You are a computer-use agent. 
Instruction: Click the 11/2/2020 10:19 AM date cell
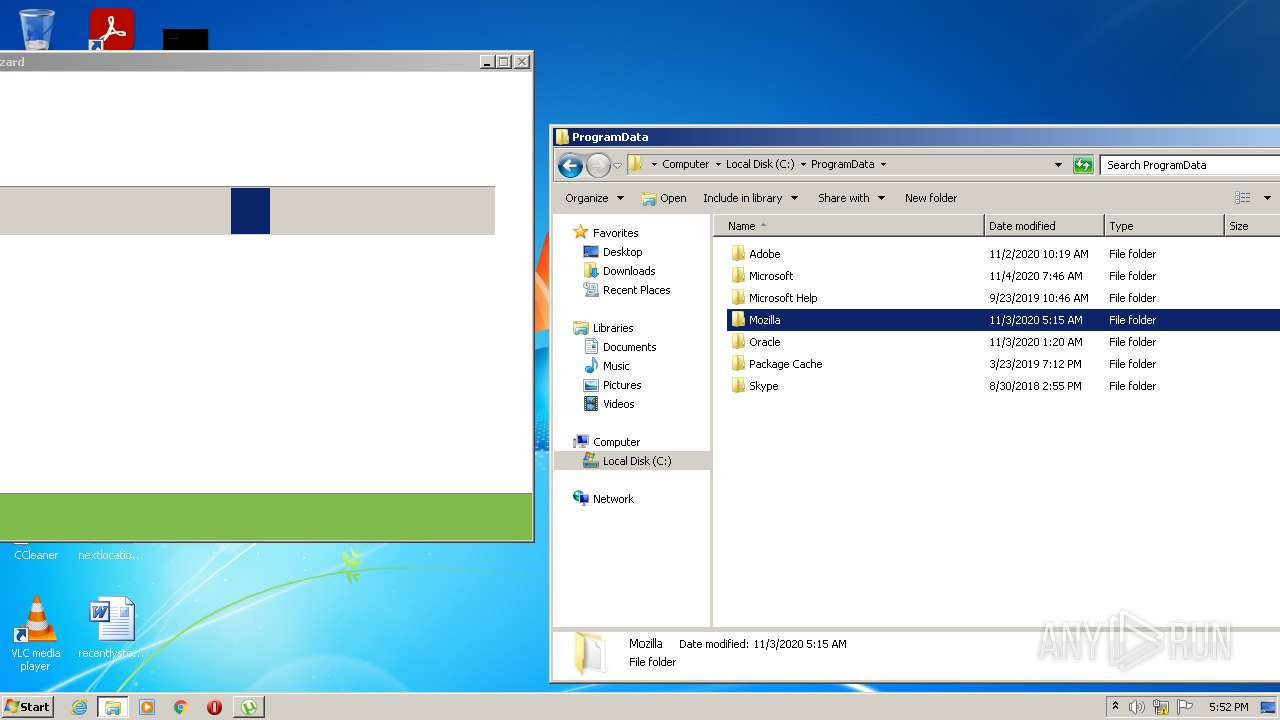point(1039,254)
